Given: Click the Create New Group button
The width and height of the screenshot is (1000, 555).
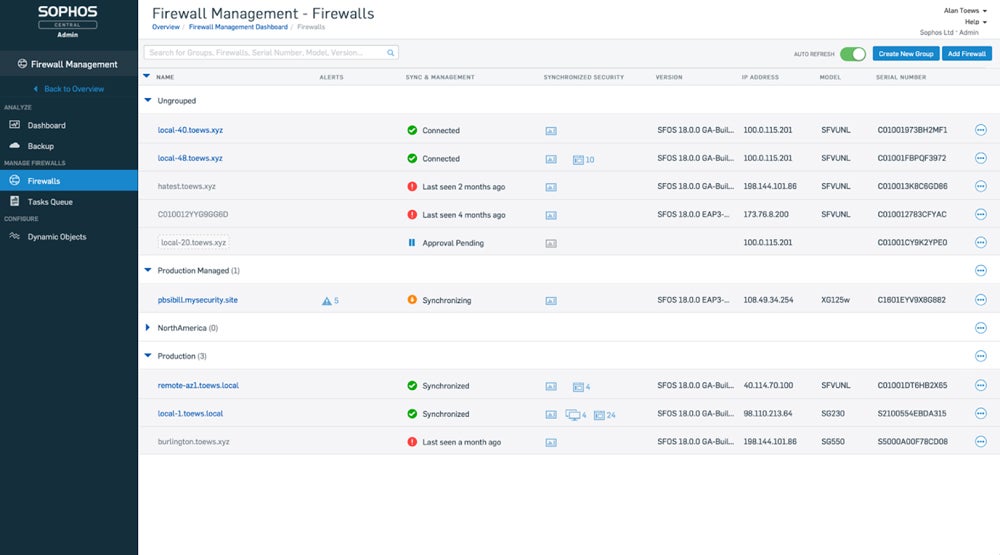Looking at the screenshot, I should pyautogui.click(x=905, y=54).
